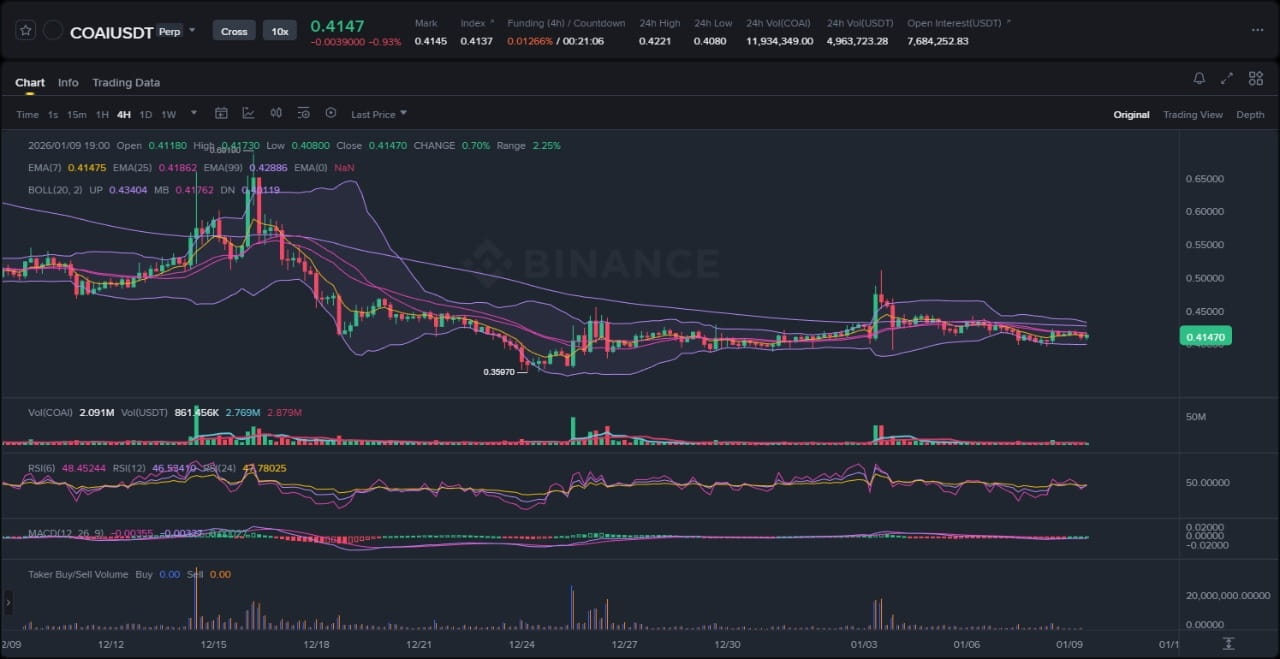Screen dimensions: 1280x659
Task: Click the scroll-to-latest icon at bottom right
Action: click(1228, 643)
